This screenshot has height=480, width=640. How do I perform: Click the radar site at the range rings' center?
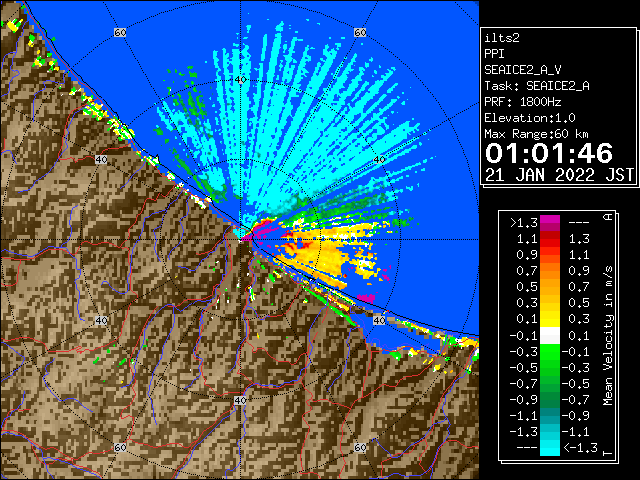pos(240,240)
